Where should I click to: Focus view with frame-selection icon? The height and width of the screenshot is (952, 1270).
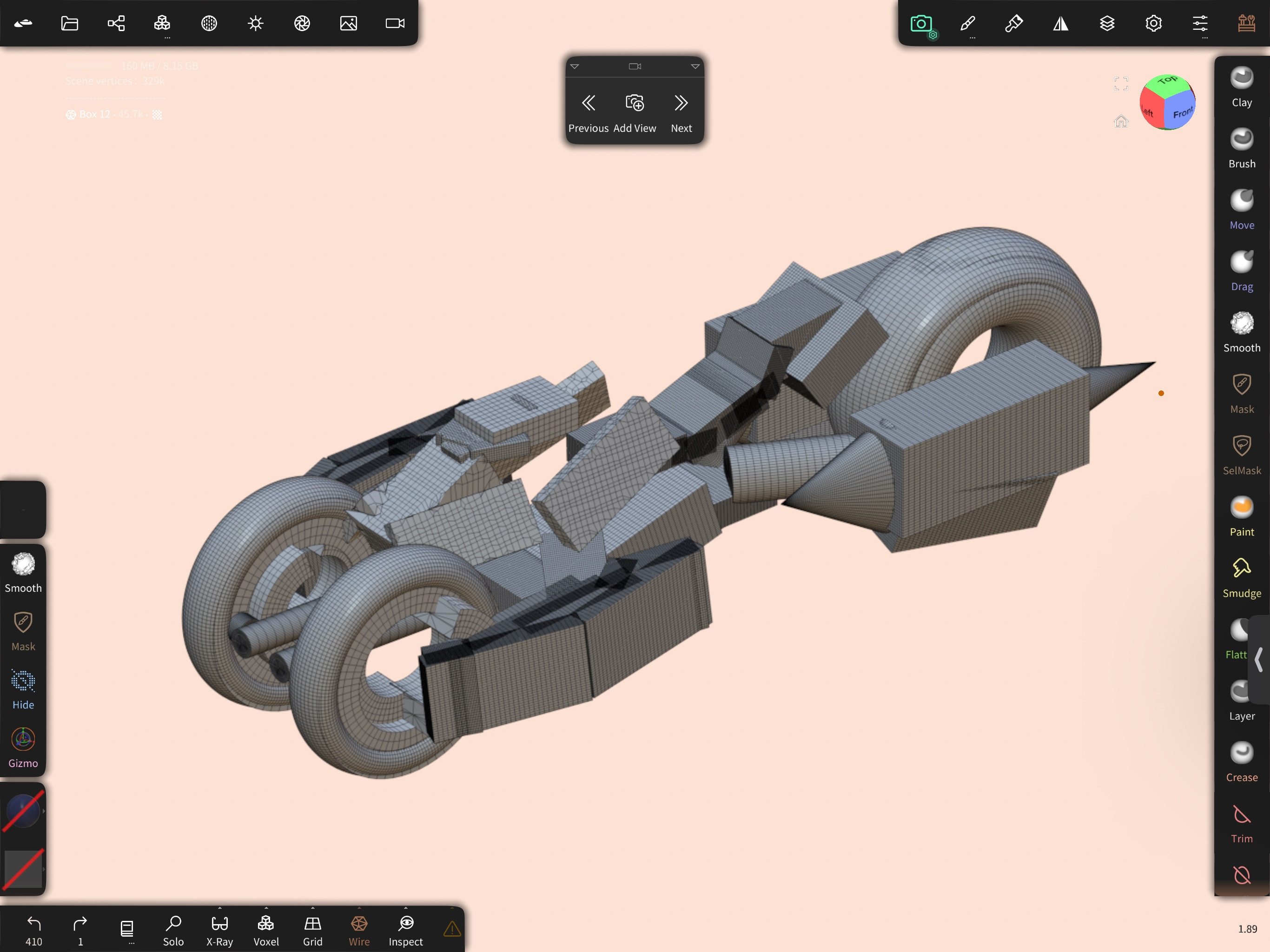[1121, 84]
